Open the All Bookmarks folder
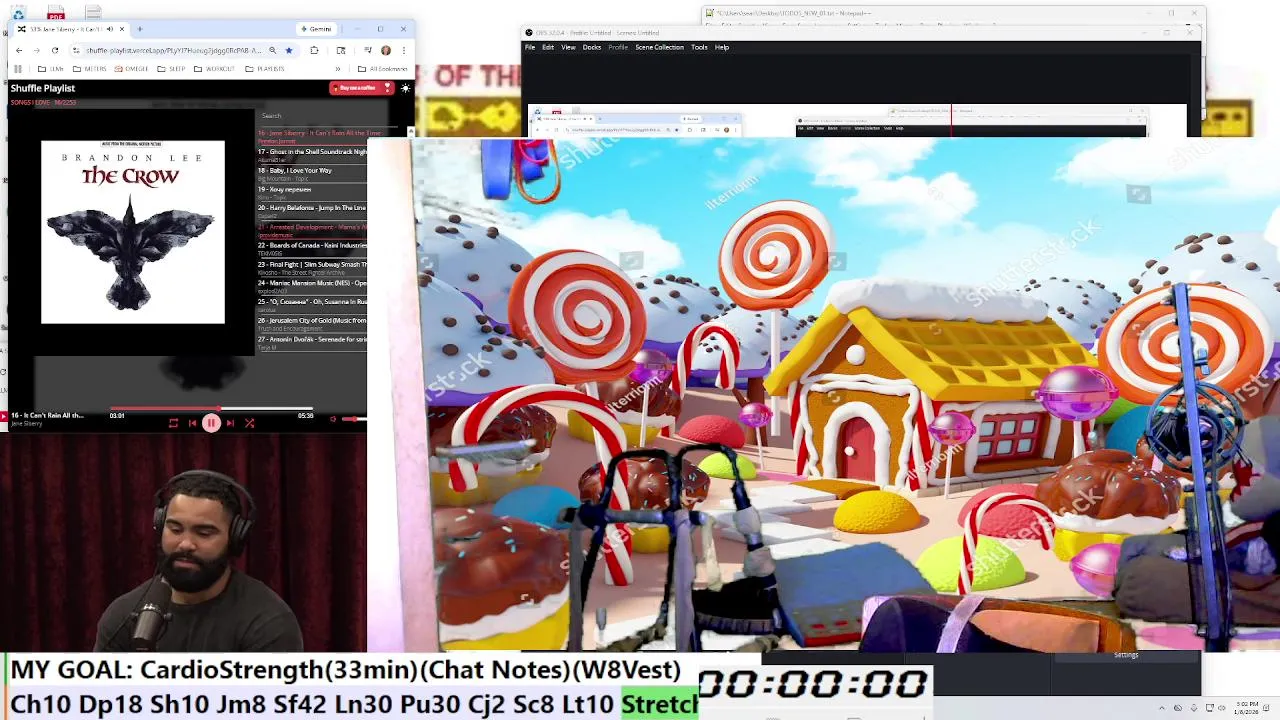1280x720 pixels. coord(383,69)
